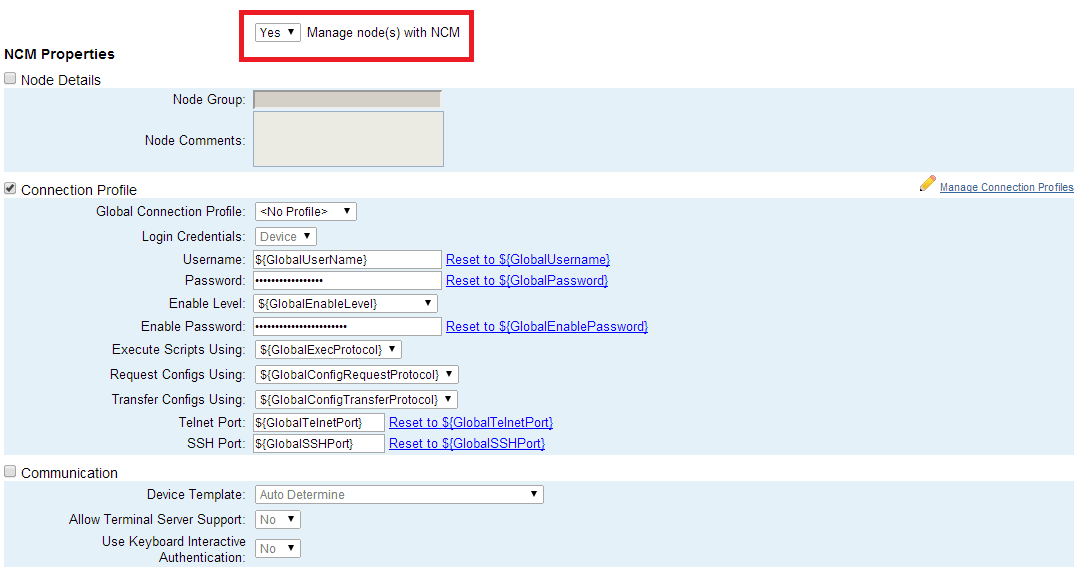Open the Login Credentials dropdown
This screenshot has width=1081, height=575.
[285, 236]
